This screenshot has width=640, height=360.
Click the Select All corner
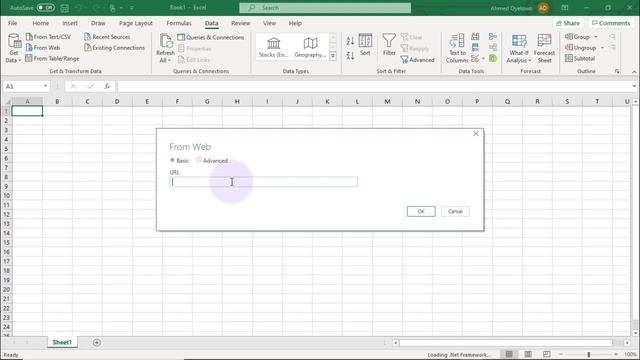click(x=6, y=101)
